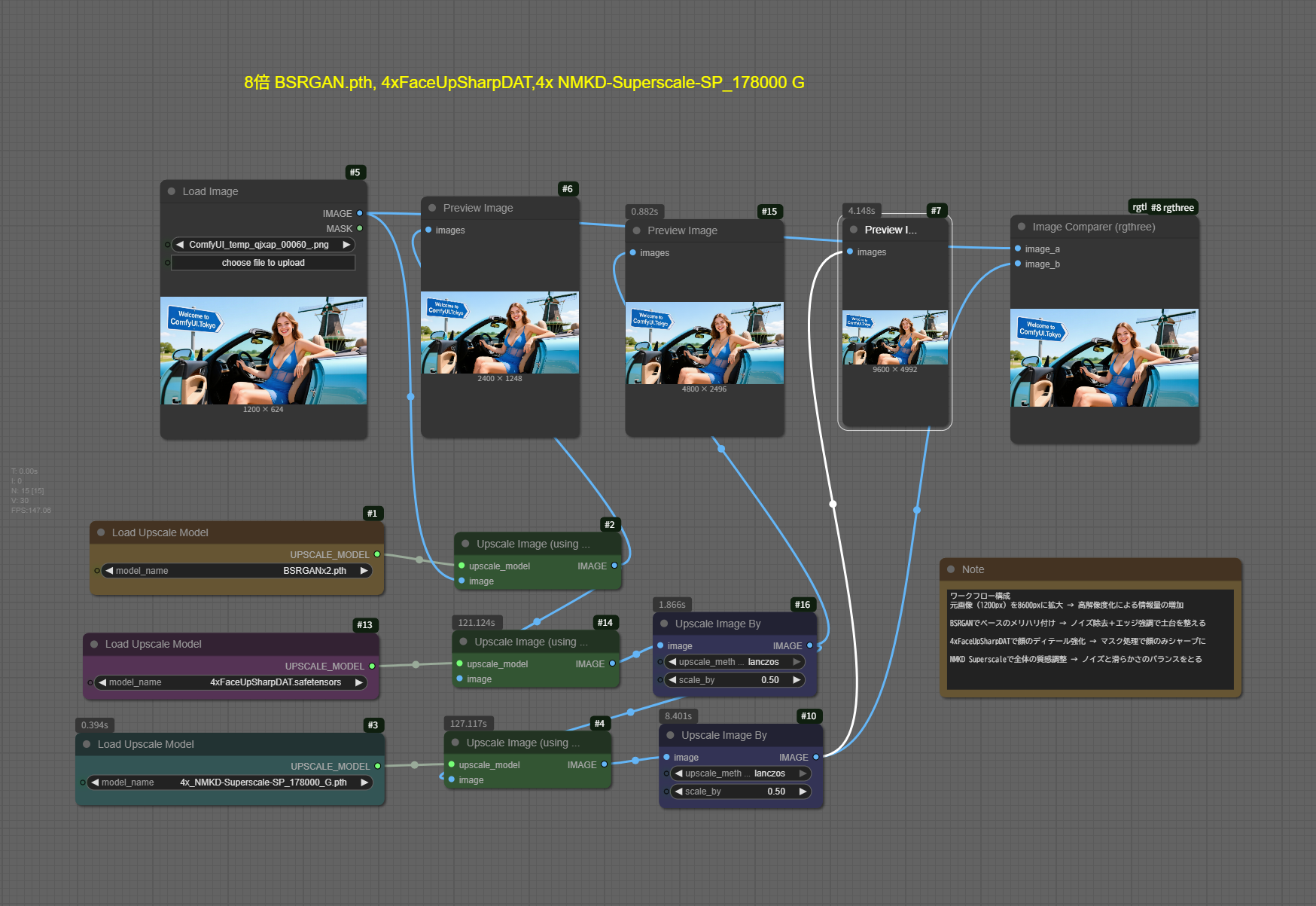The width and height of the screenshot is (1316, 906).
Task: Click the MASK output port on Load Image
Action: 360,228
